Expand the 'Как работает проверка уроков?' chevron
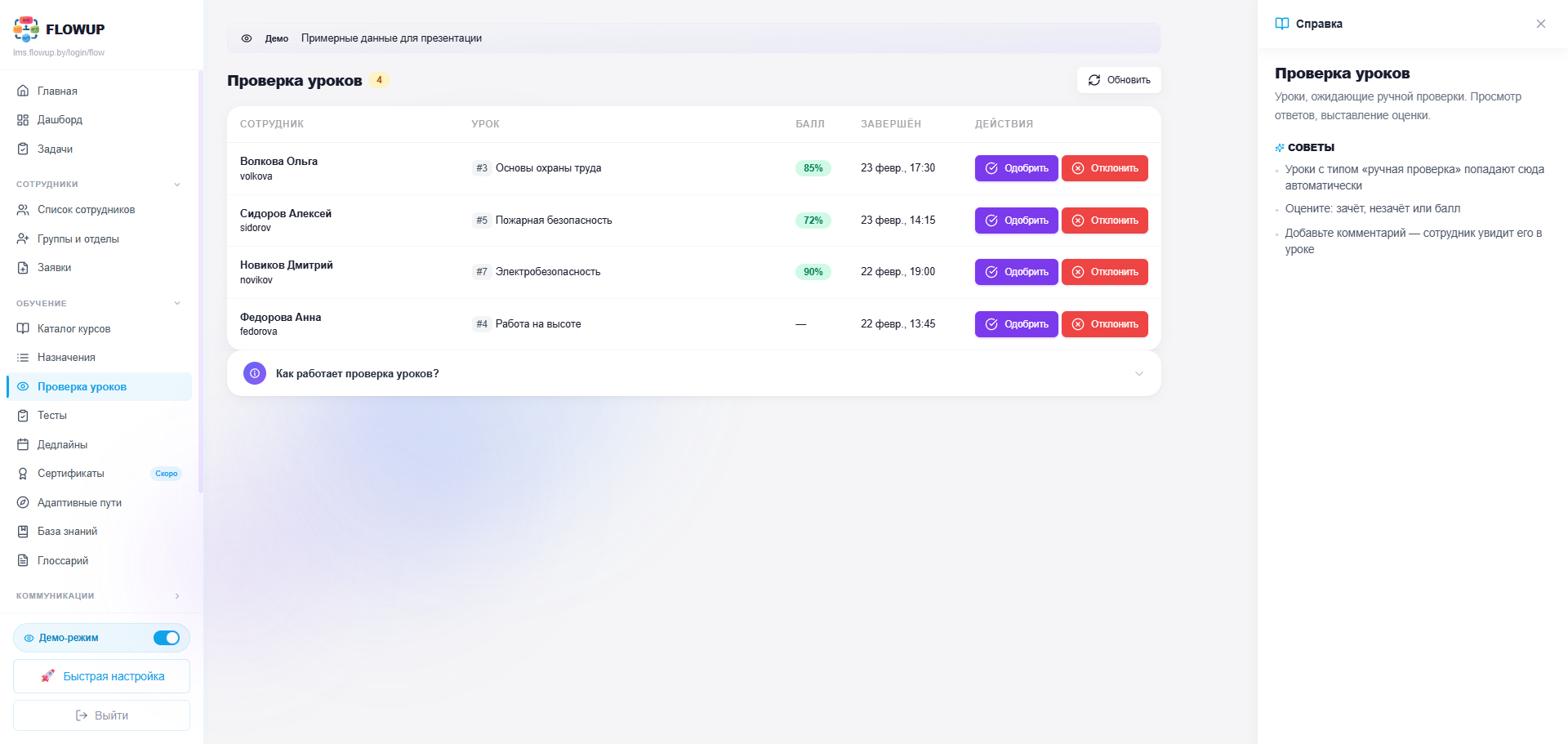 tap(1139, 373)
